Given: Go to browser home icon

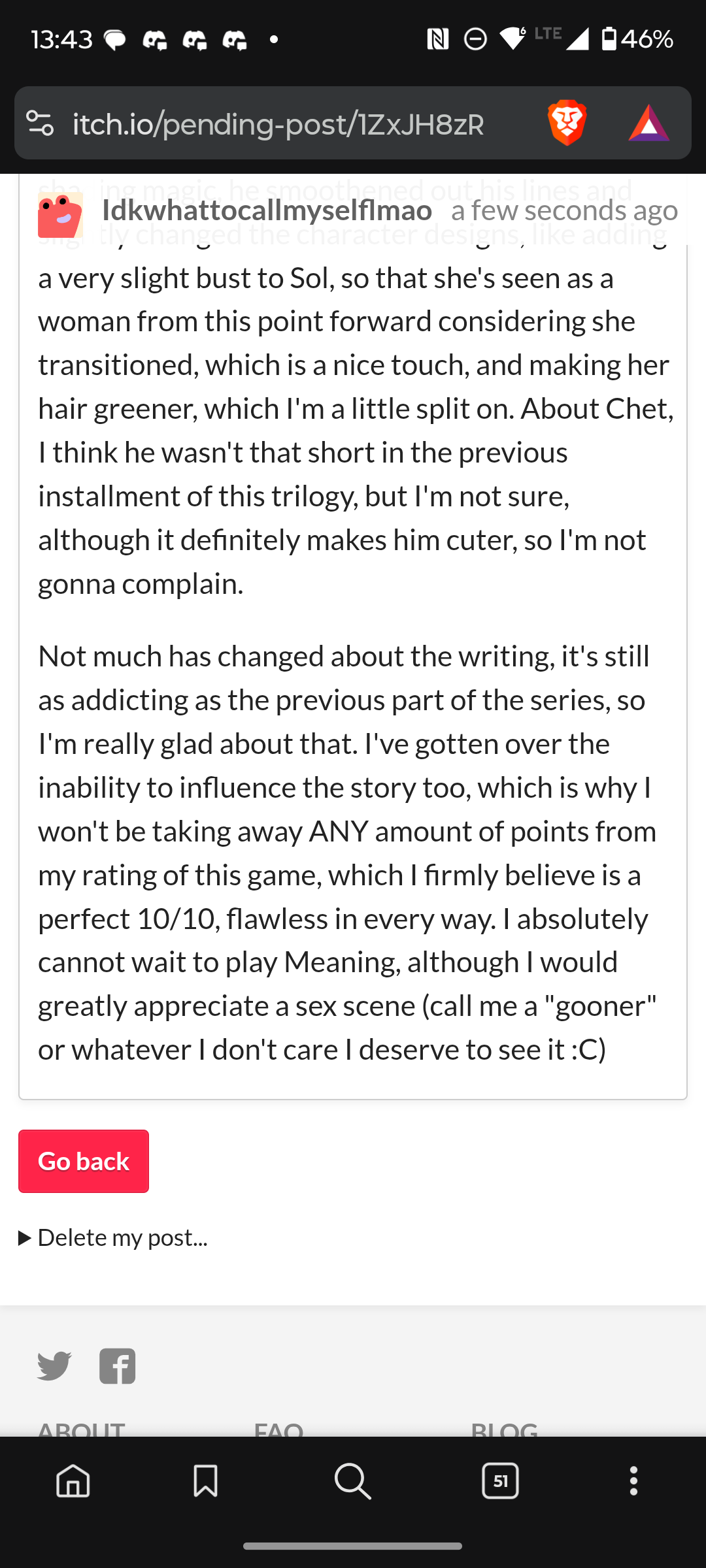Looking at the screenshot, I should pyautogui.click(x=73, y=1480).
